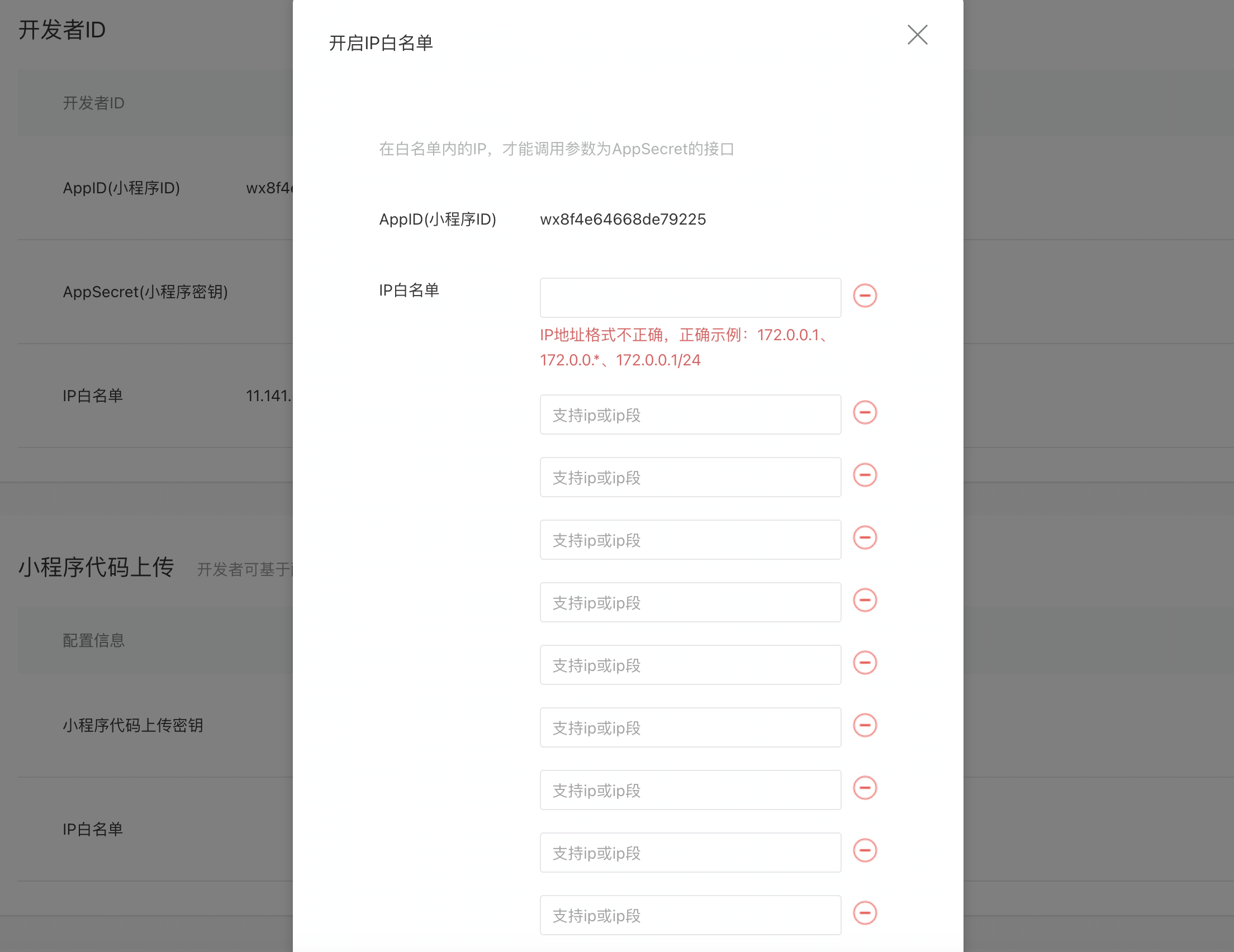
Task: Remove the first empty IP whitelist row
Action: tap(865, 296)
